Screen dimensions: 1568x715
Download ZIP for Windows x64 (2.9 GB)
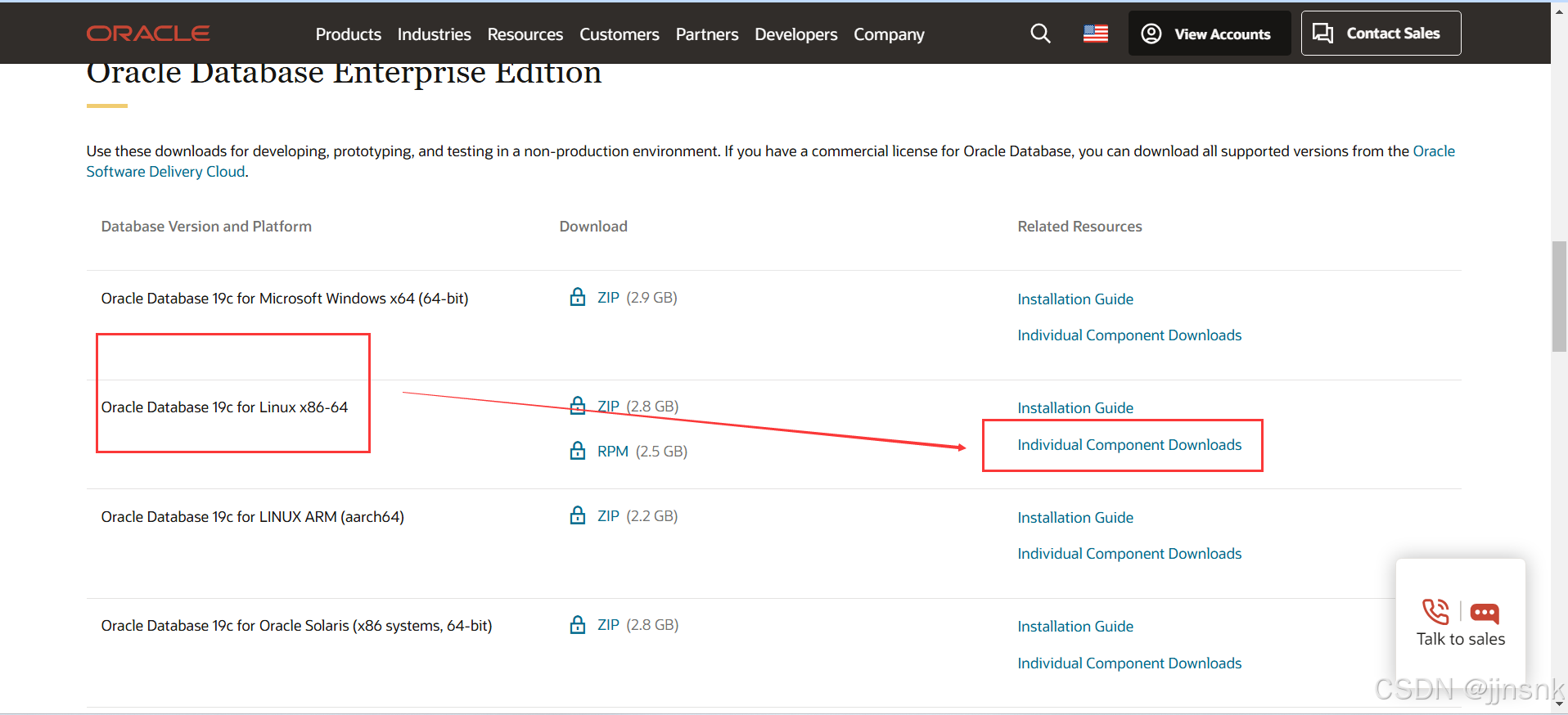click(x=608, y=298)
